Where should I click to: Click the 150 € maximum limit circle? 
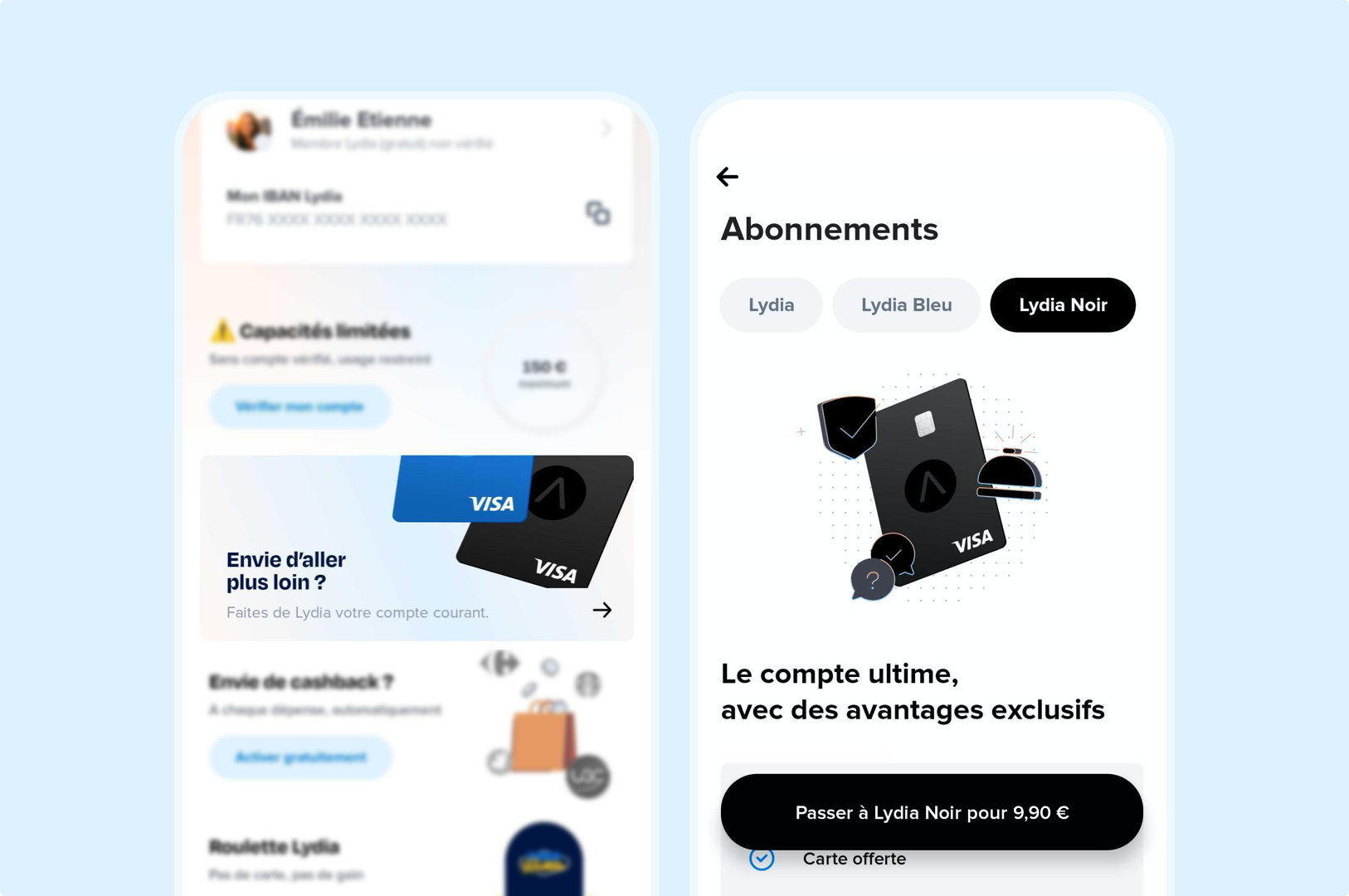544,373
